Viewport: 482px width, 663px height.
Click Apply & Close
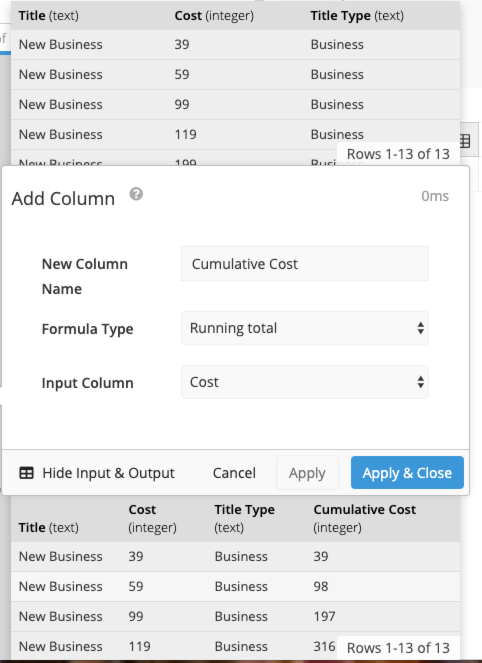pos(407,473)
